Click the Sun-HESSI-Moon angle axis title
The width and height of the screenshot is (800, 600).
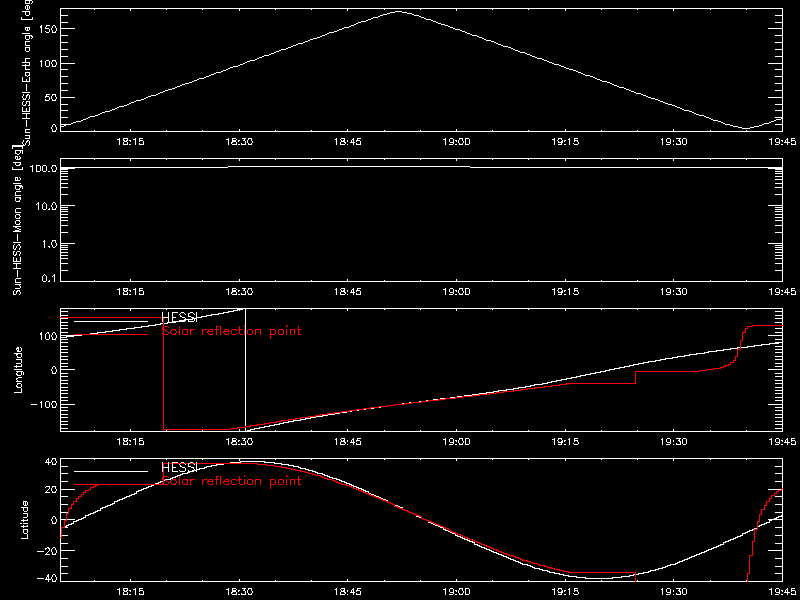coord(17,220)
